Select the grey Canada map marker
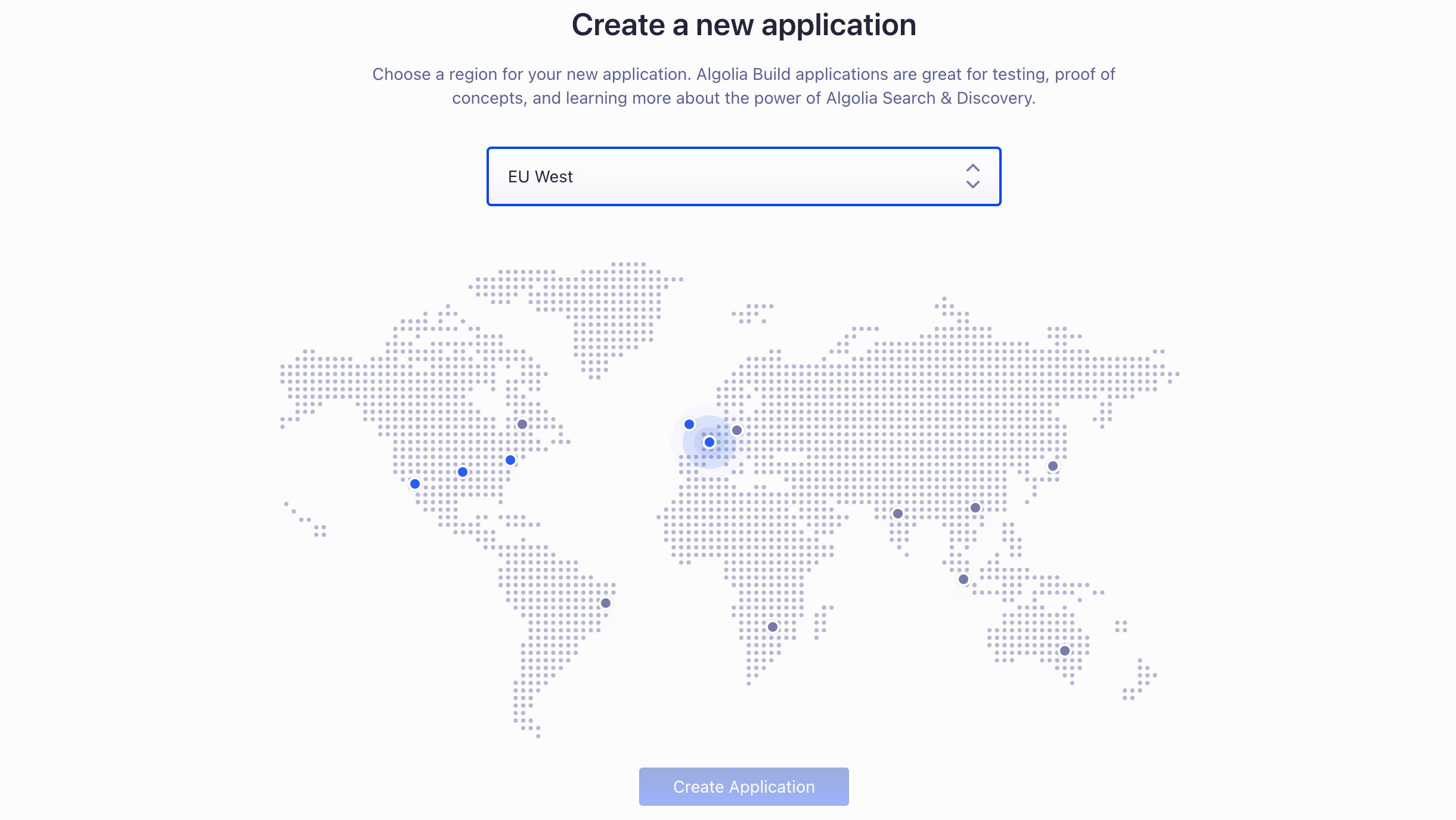This screenshot has width=1456, height=820. pos(522,424)
